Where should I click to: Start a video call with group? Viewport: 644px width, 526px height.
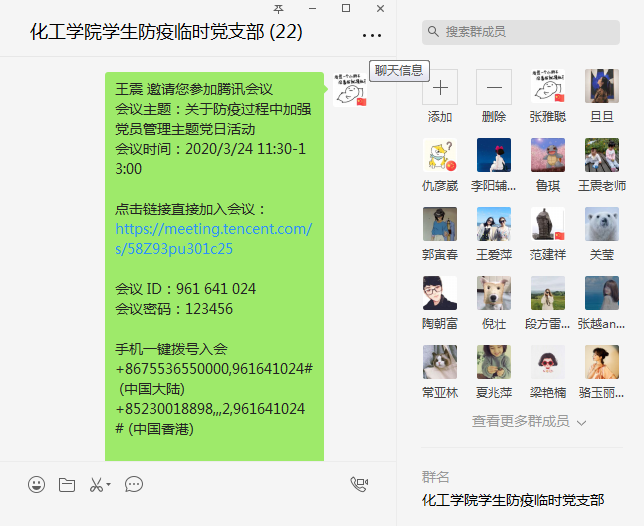coord(359,485)
